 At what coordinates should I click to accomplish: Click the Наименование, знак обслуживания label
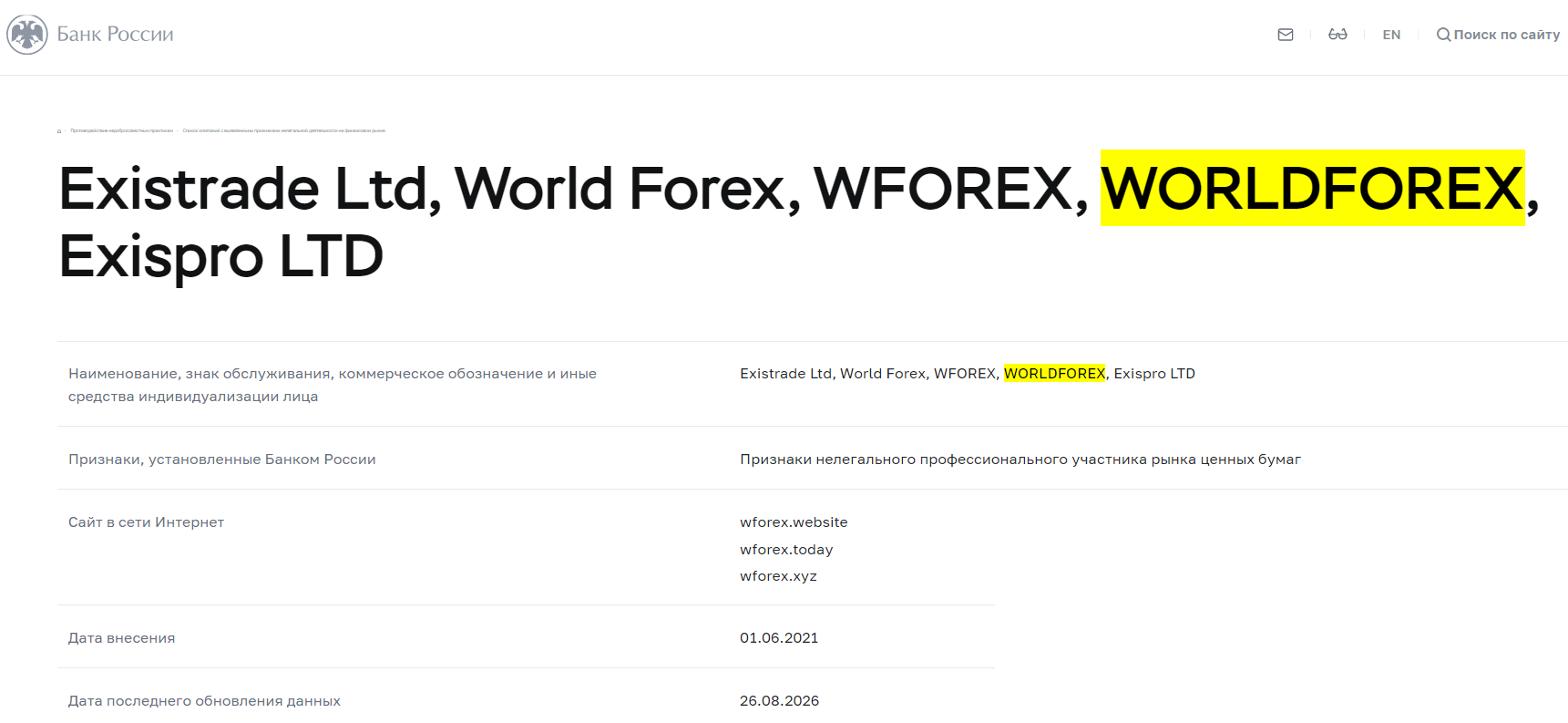coord(333,385)
